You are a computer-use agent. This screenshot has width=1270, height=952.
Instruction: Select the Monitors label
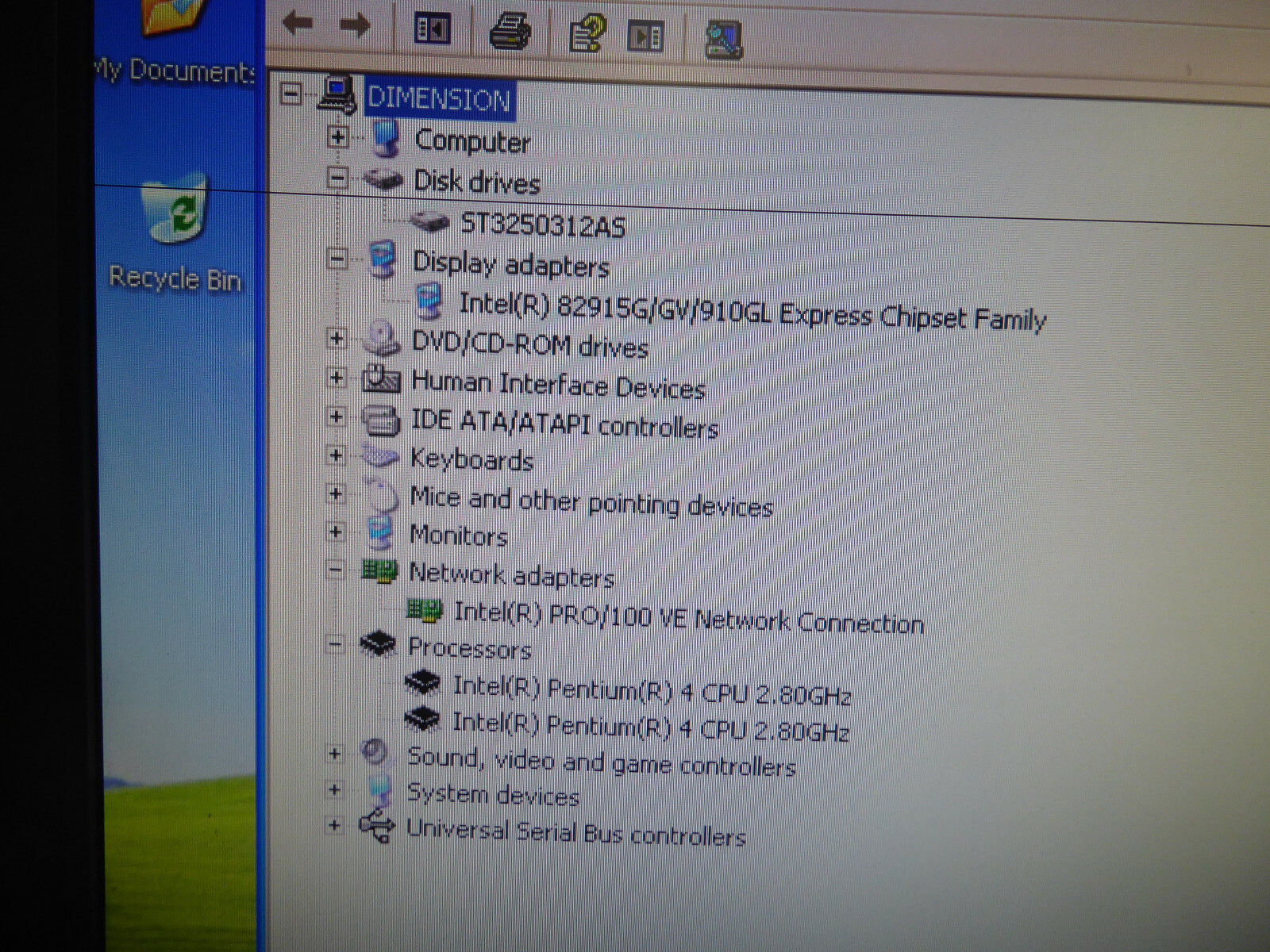coord(459,535)
